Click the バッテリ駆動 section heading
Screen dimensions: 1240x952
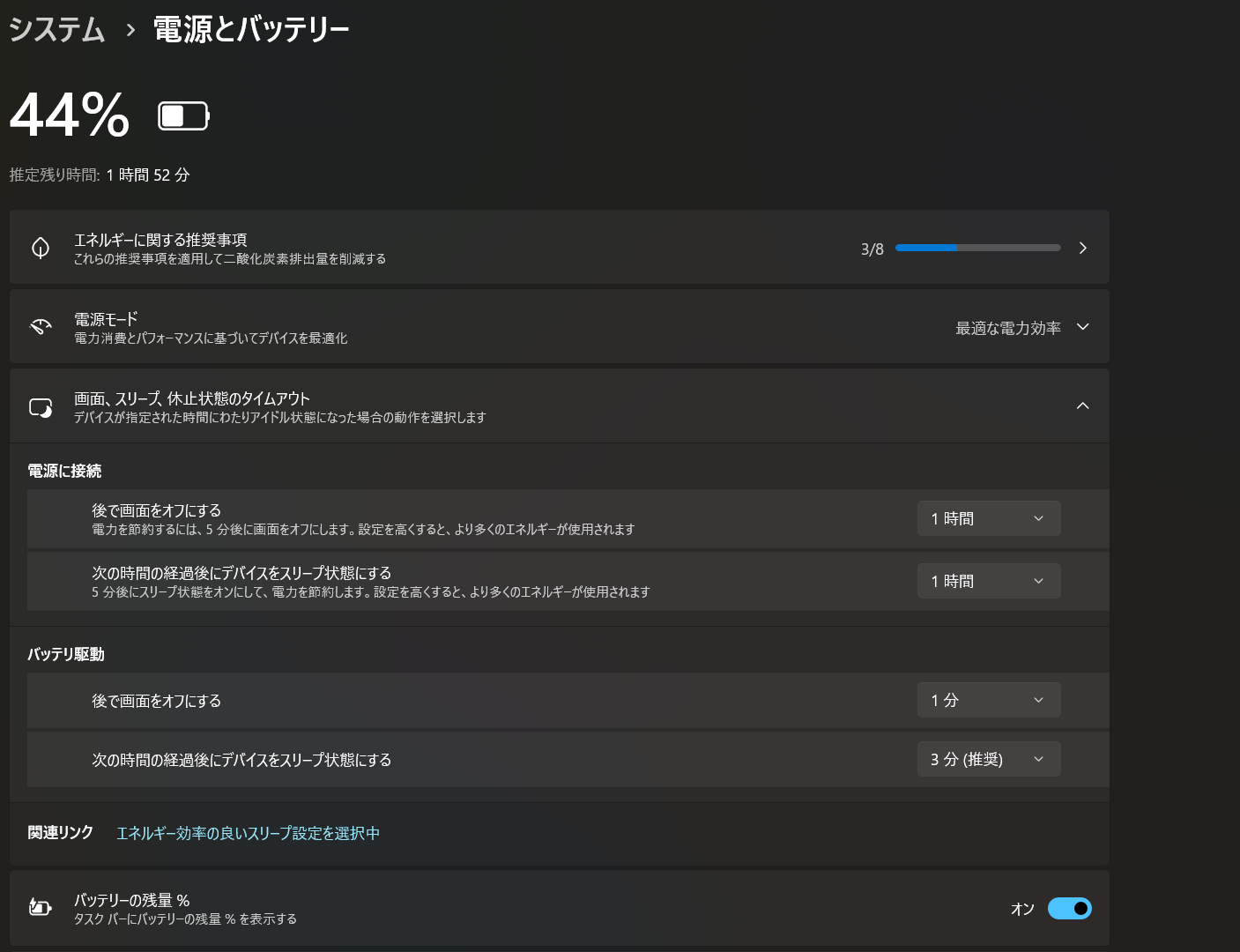66,654
